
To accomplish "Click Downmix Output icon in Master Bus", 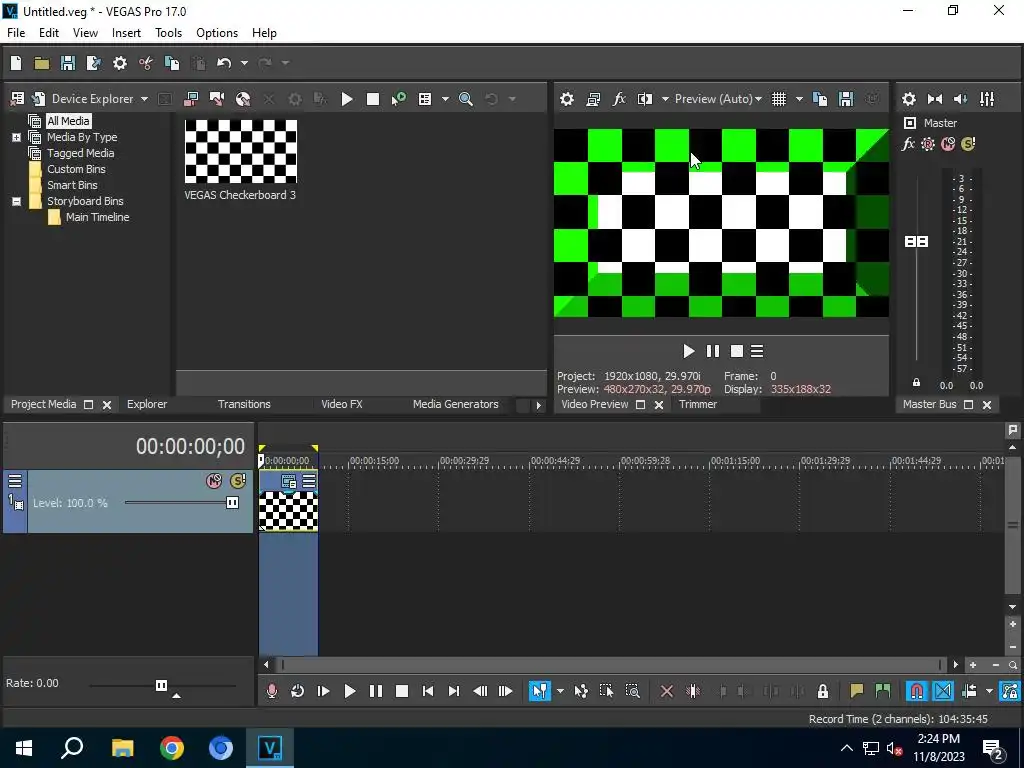I will point(935,99).
